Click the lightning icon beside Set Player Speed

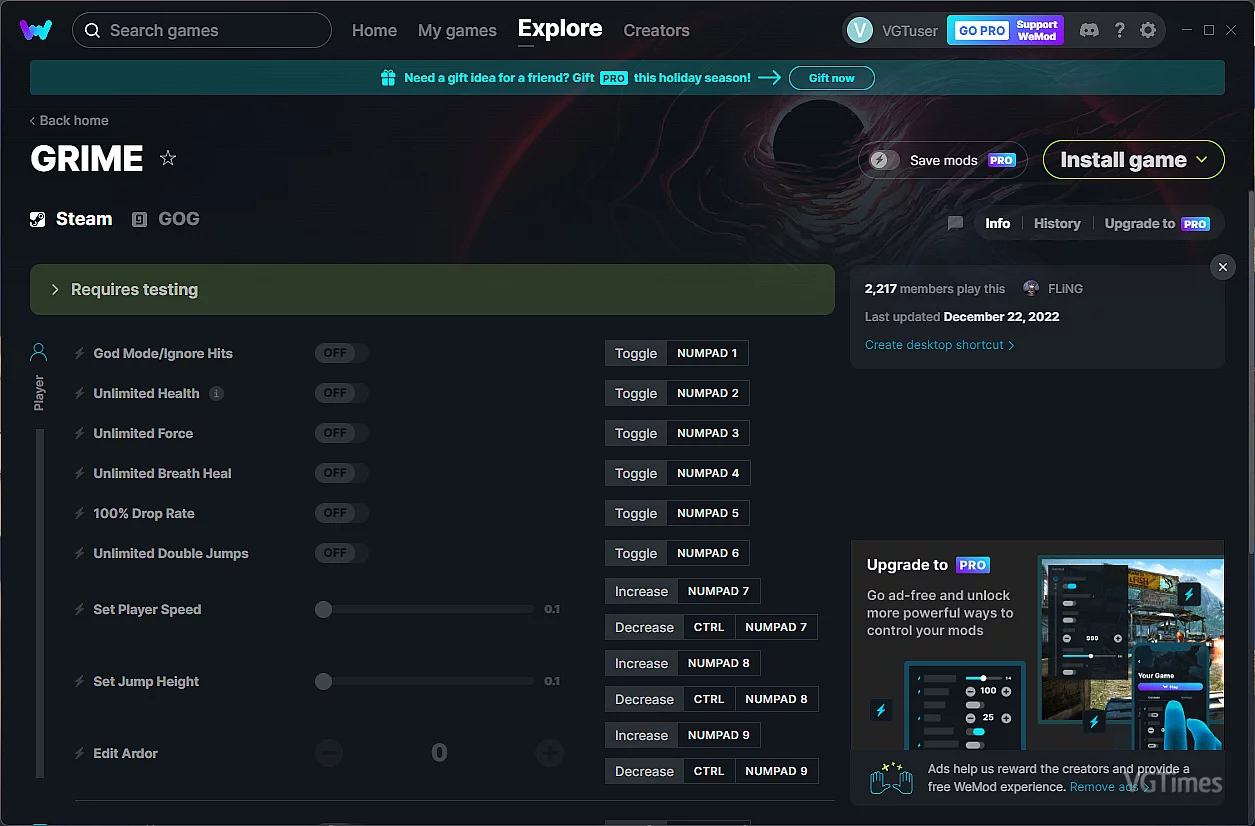[x=80, y=609]
